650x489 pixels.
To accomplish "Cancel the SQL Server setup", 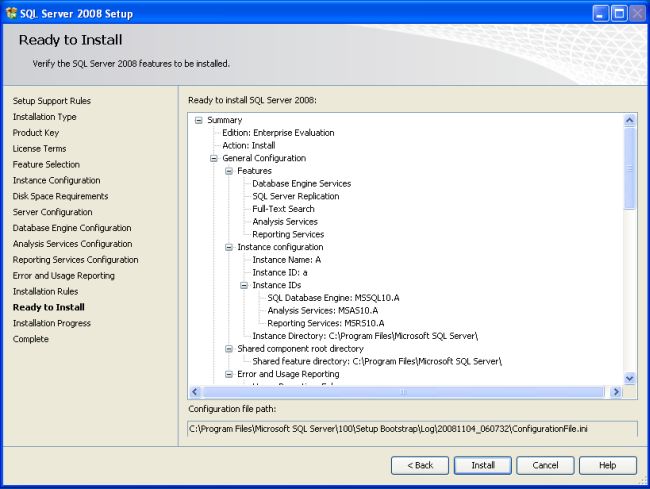I will tap(545, 465).
